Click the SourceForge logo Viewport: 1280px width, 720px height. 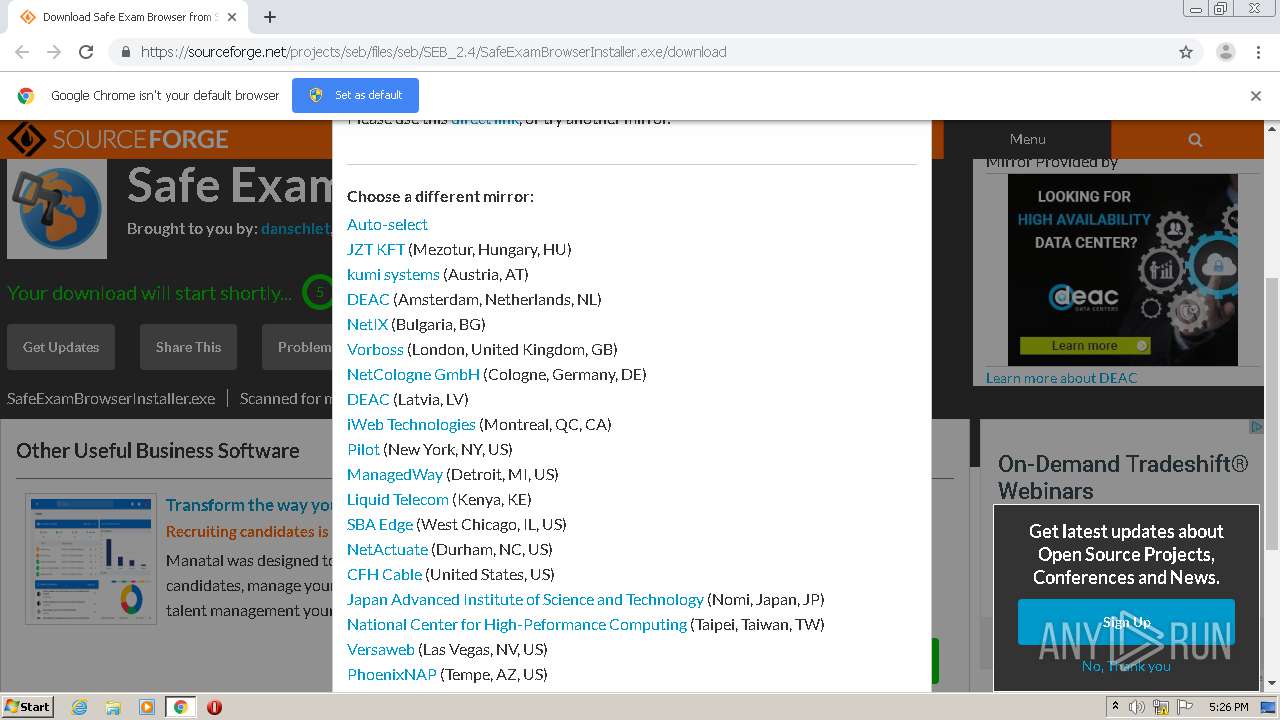(118, 139)
